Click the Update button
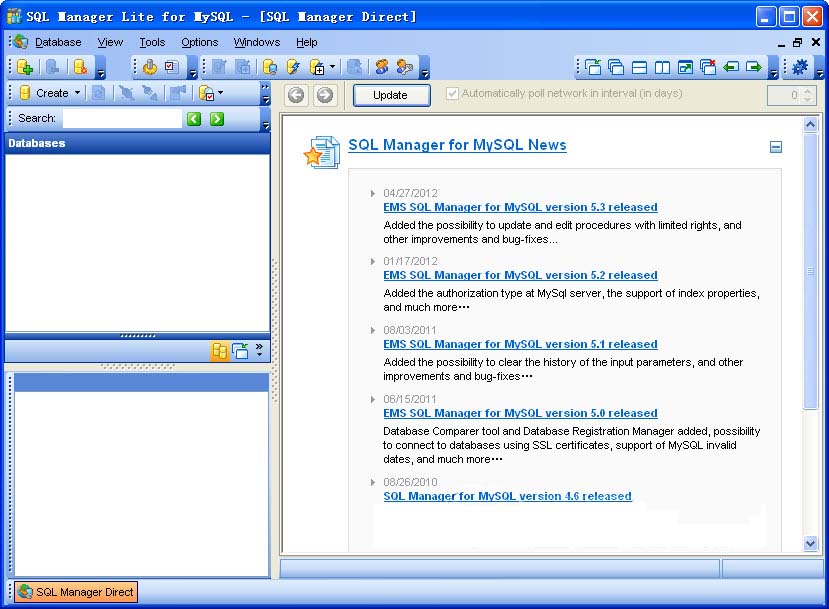Viewport: 829px width, 609px height. (390, 95)
